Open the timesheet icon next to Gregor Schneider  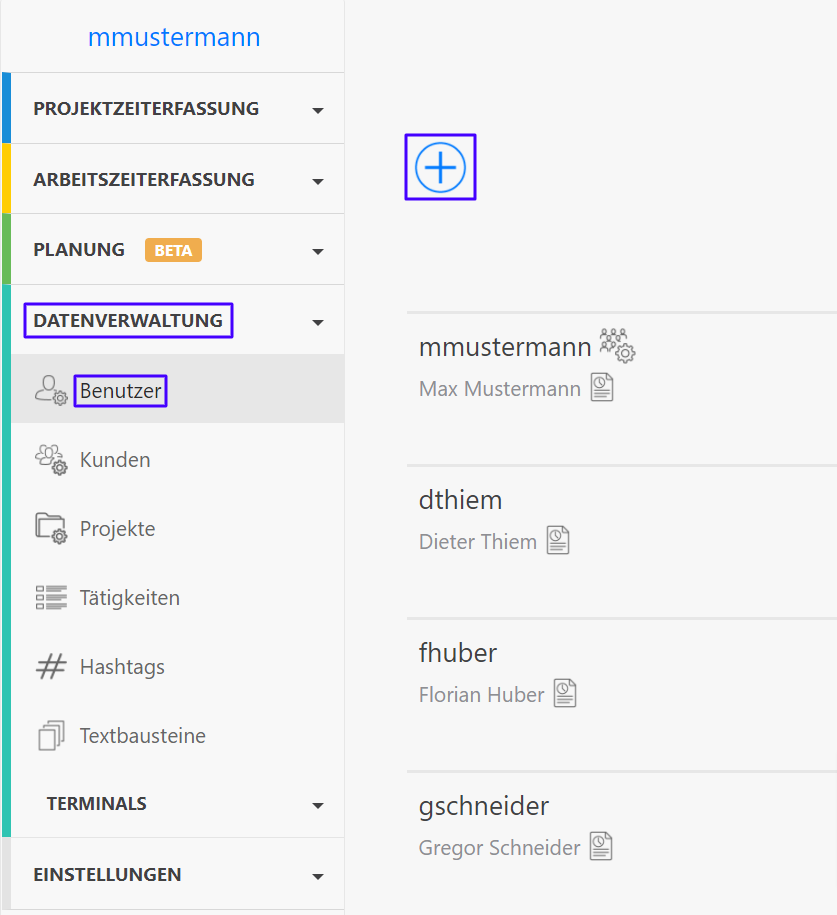click(601, 846)
